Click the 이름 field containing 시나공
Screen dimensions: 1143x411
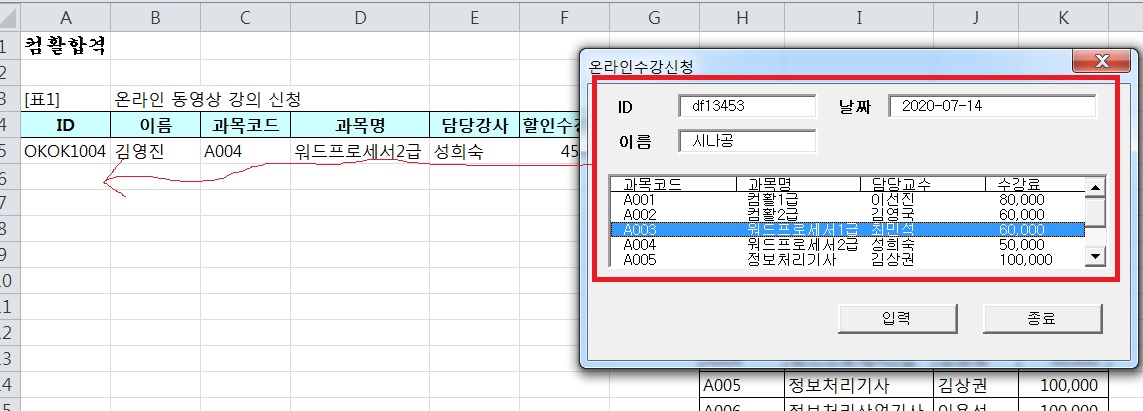(x=746, y=141)
